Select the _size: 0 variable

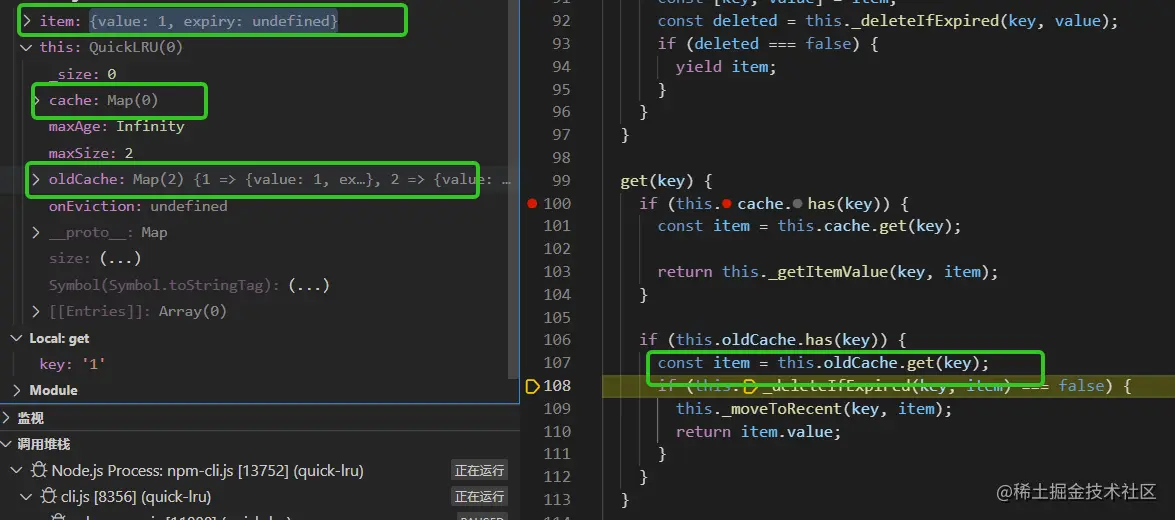click(x=82, y=73)
